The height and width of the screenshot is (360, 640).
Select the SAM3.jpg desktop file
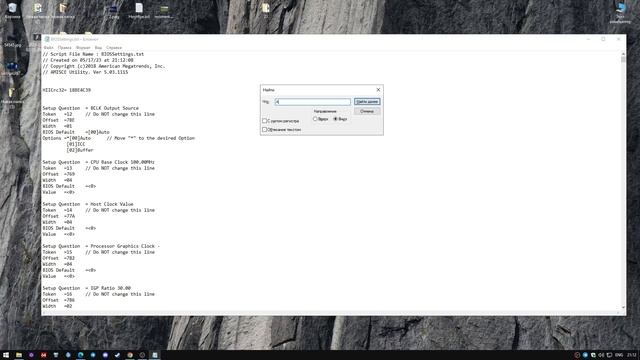(x=12, y=40)
